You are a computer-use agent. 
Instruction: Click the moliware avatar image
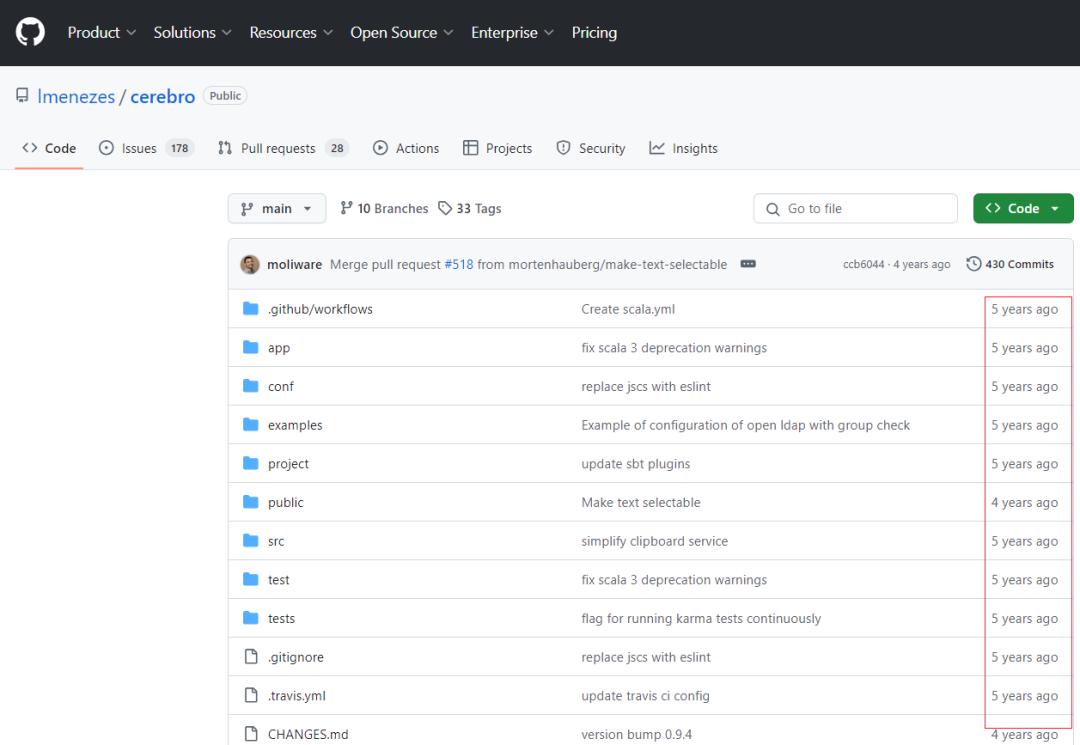(x=250, y=264)
